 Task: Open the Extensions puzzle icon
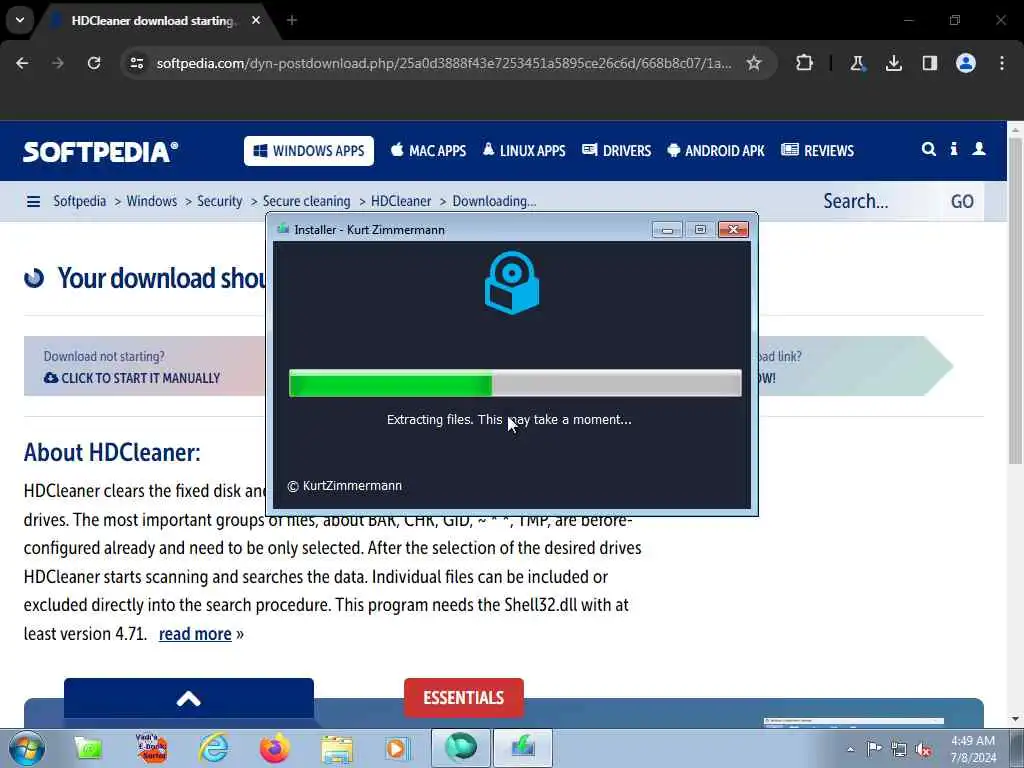[x=804, y=63]
